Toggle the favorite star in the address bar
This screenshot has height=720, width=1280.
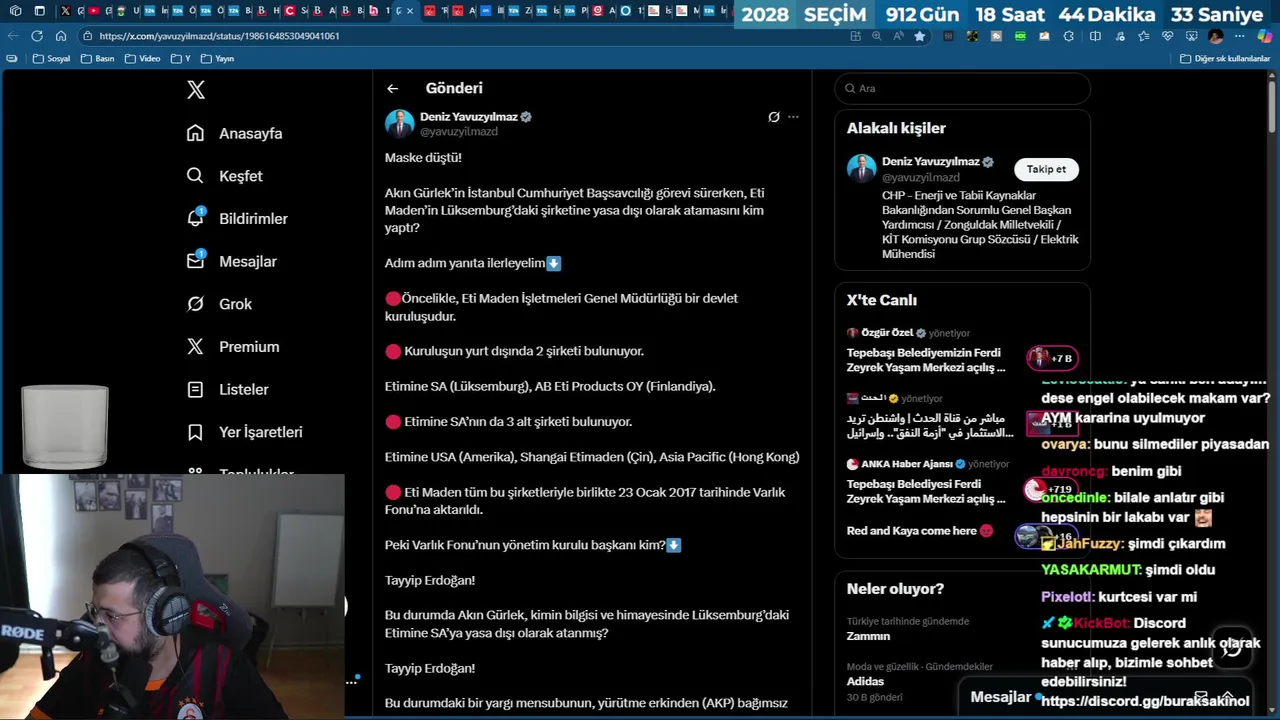[x=920, y=36]
